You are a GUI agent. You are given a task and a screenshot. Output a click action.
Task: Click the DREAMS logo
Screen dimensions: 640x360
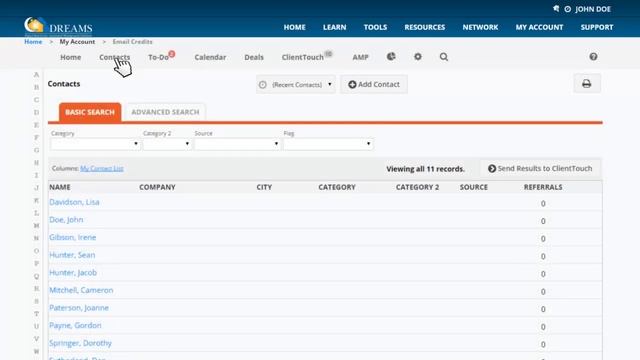58,27
